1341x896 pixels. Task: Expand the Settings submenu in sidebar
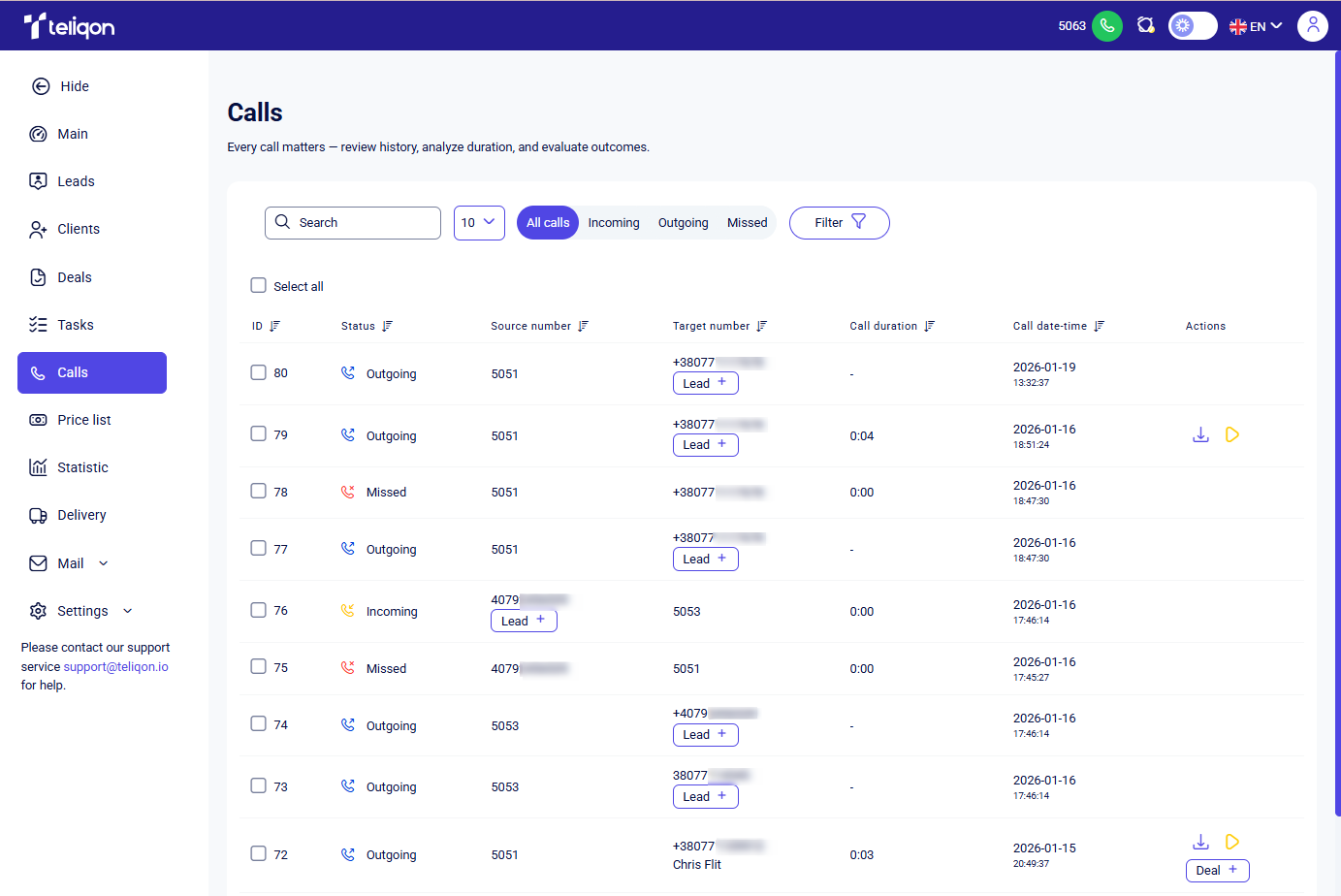(127, 611)
